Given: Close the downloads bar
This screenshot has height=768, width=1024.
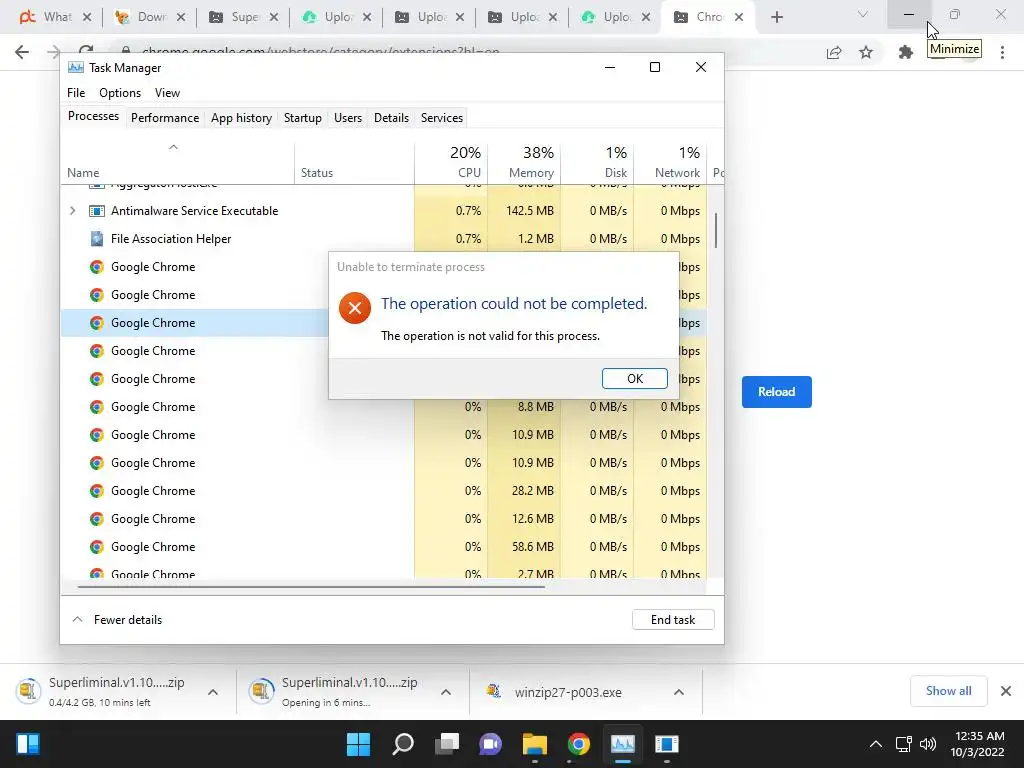Looking at the screenshot, I should tap(1006, 691).
